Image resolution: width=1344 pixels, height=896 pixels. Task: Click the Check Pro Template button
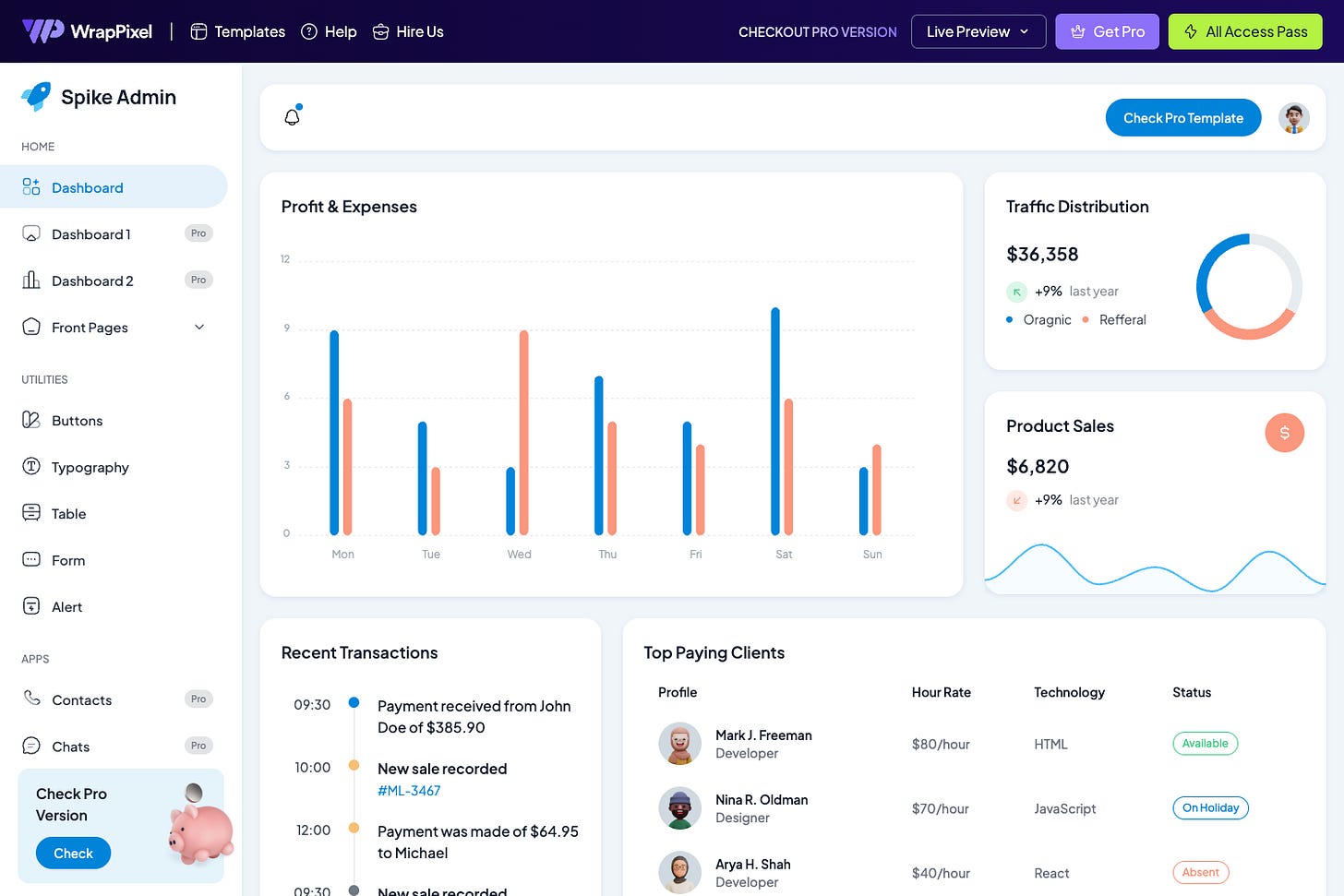(1182, 117)
